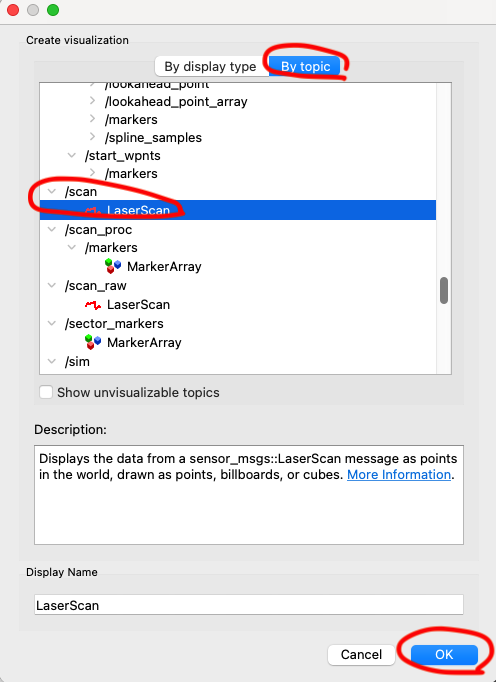Select the /scan_proc topic label
496x682 pixels.
point(98,230)
